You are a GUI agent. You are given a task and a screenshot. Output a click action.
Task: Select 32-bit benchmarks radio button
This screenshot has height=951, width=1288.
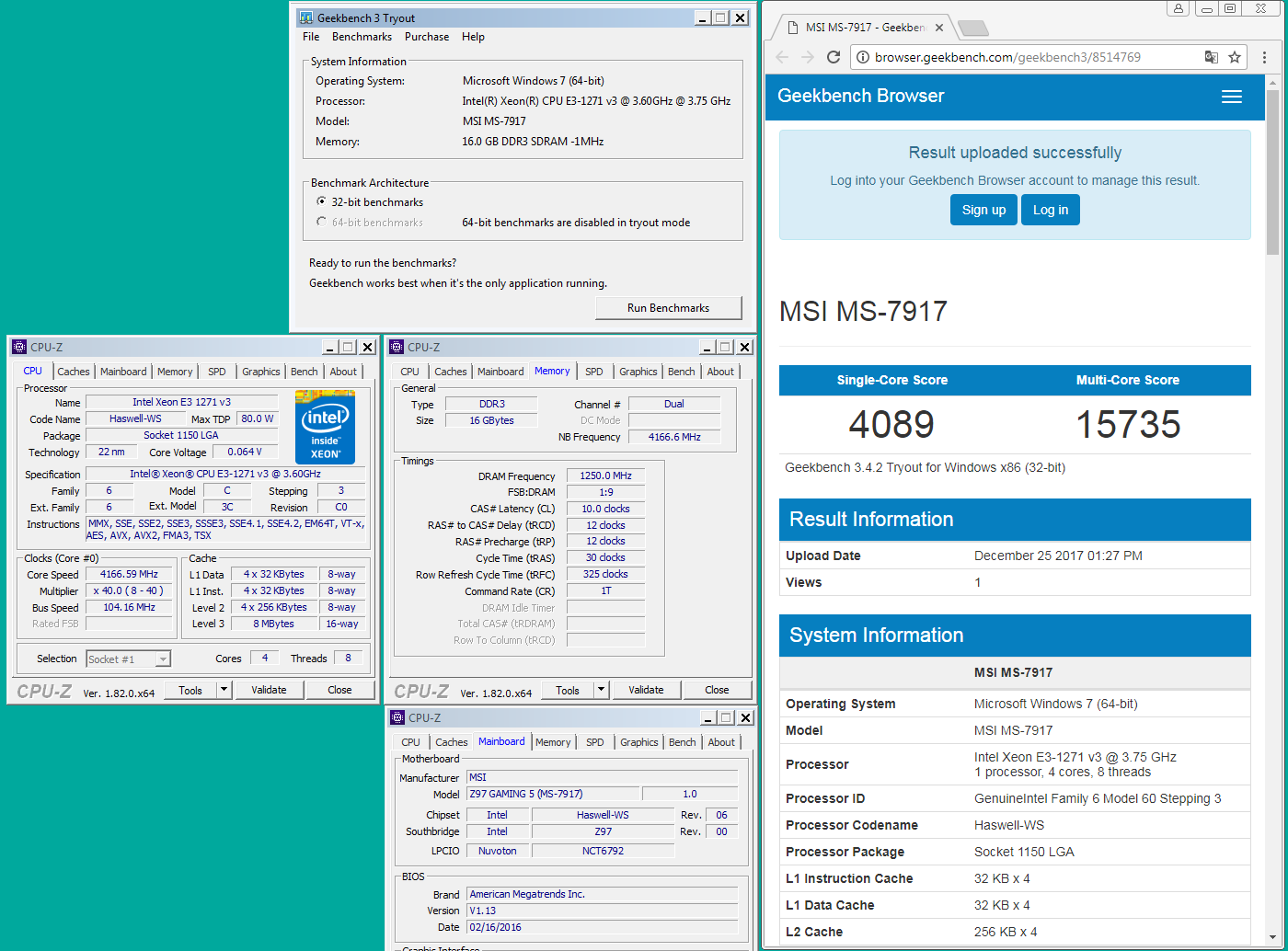click(321, 201)
